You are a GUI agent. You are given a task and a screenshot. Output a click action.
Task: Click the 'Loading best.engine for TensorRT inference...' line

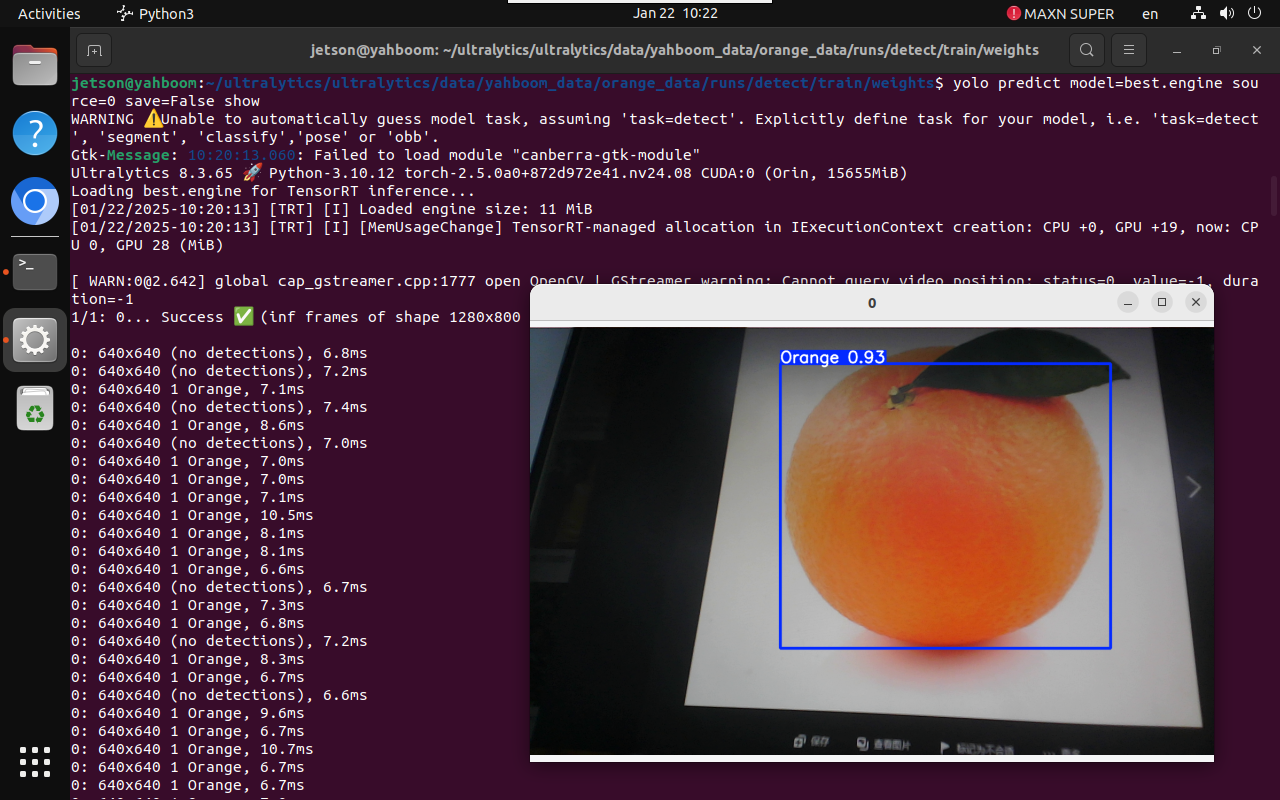(273, 191)
